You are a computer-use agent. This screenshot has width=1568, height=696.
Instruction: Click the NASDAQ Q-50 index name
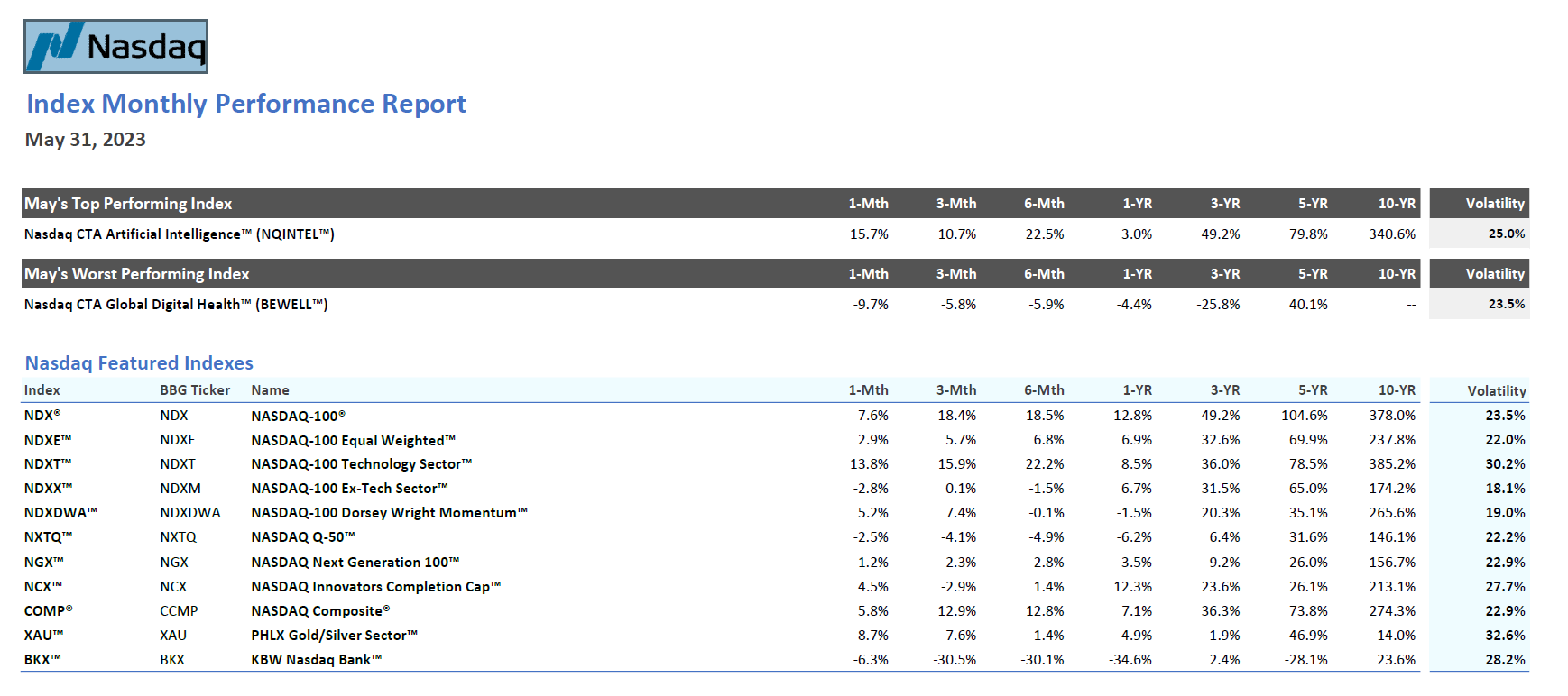pos(303,537)
